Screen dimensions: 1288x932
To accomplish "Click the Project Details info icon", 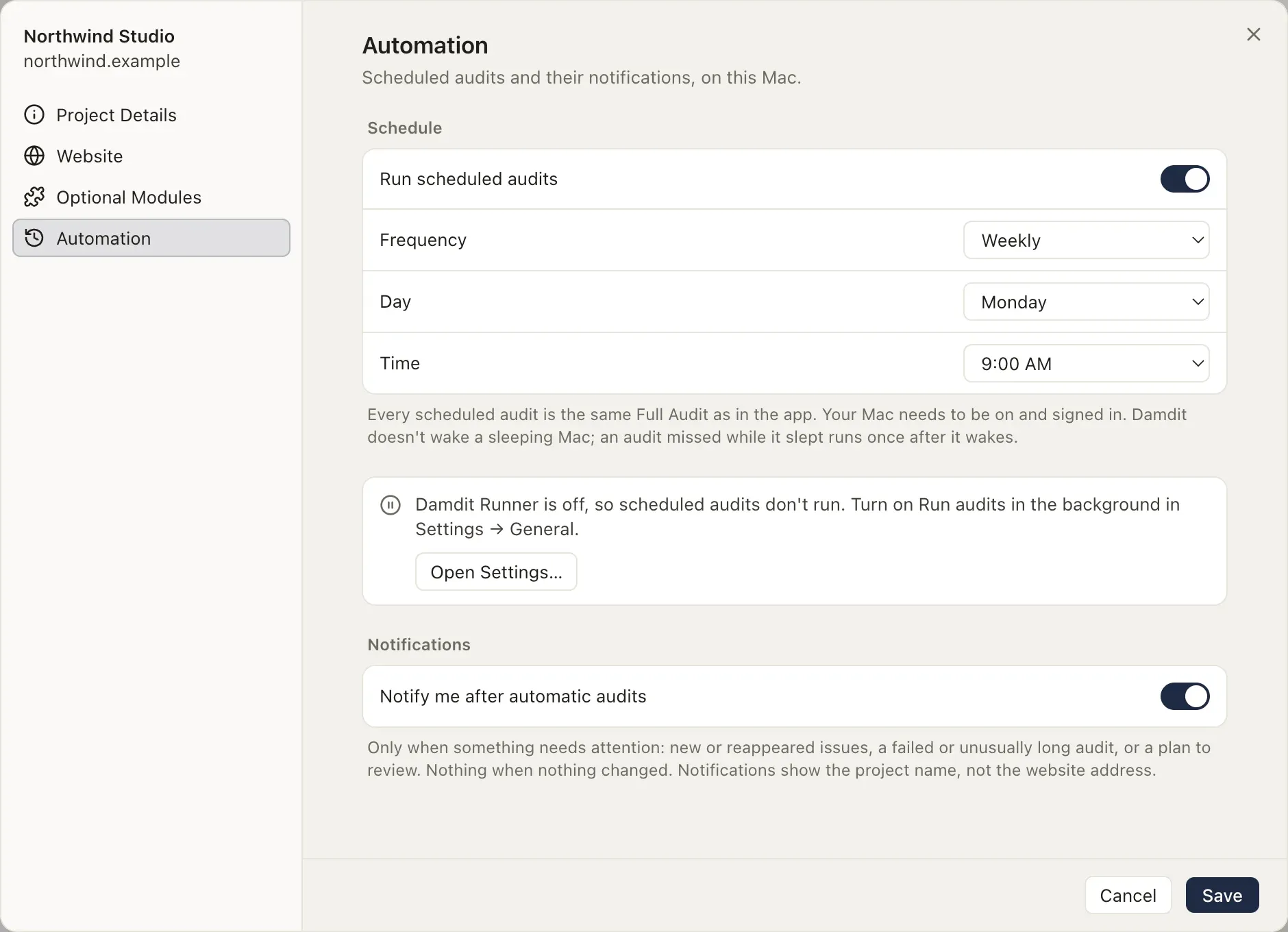I will 34,114.
